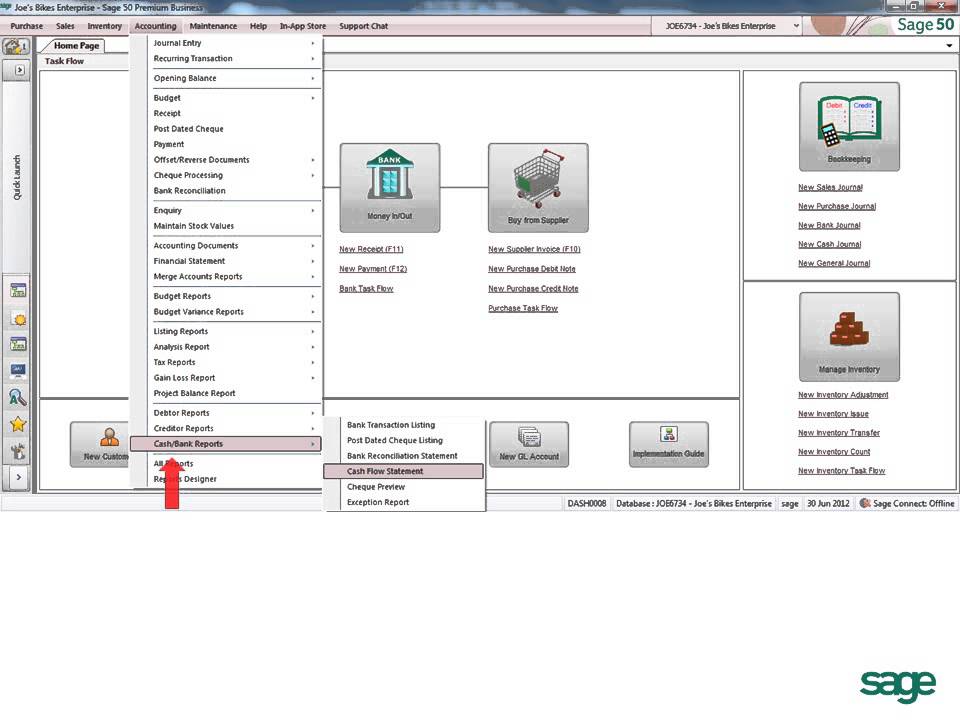960x720 pixels.
Task: Open the Manage Inventory boxes icon
Action: coord(849,337)
